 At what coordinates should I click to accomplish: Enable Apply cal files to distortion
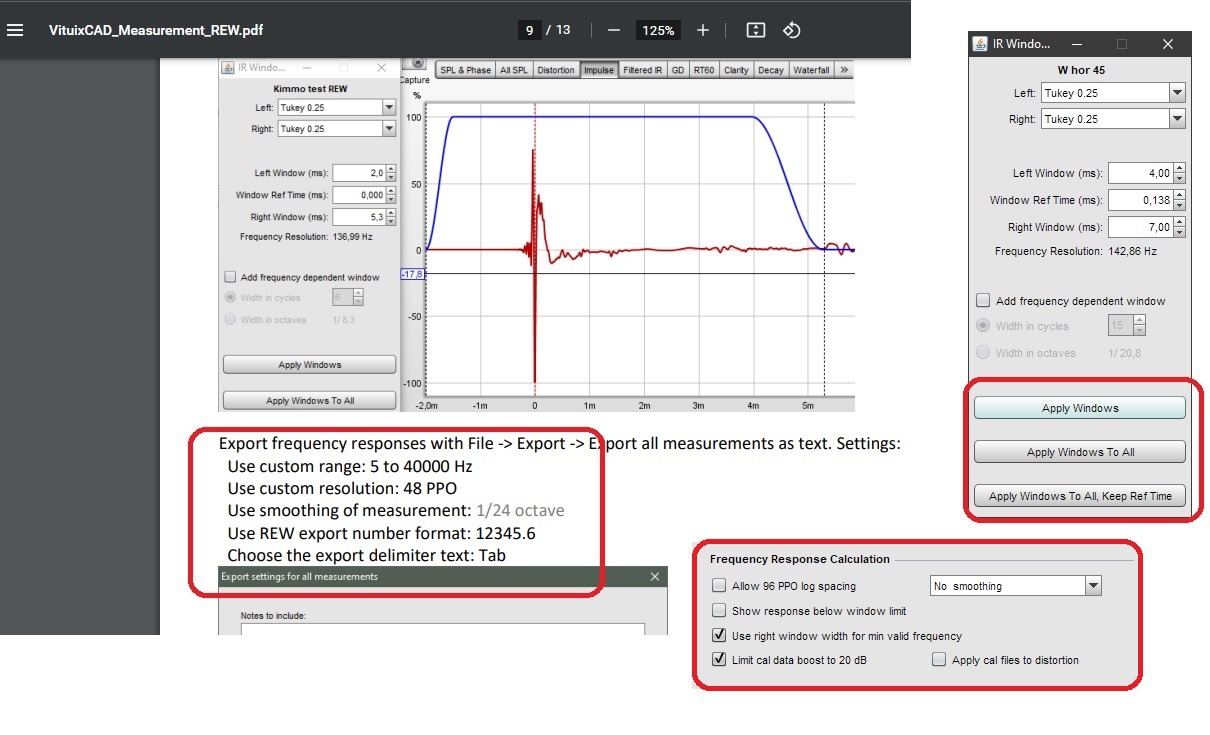[938, 660]
